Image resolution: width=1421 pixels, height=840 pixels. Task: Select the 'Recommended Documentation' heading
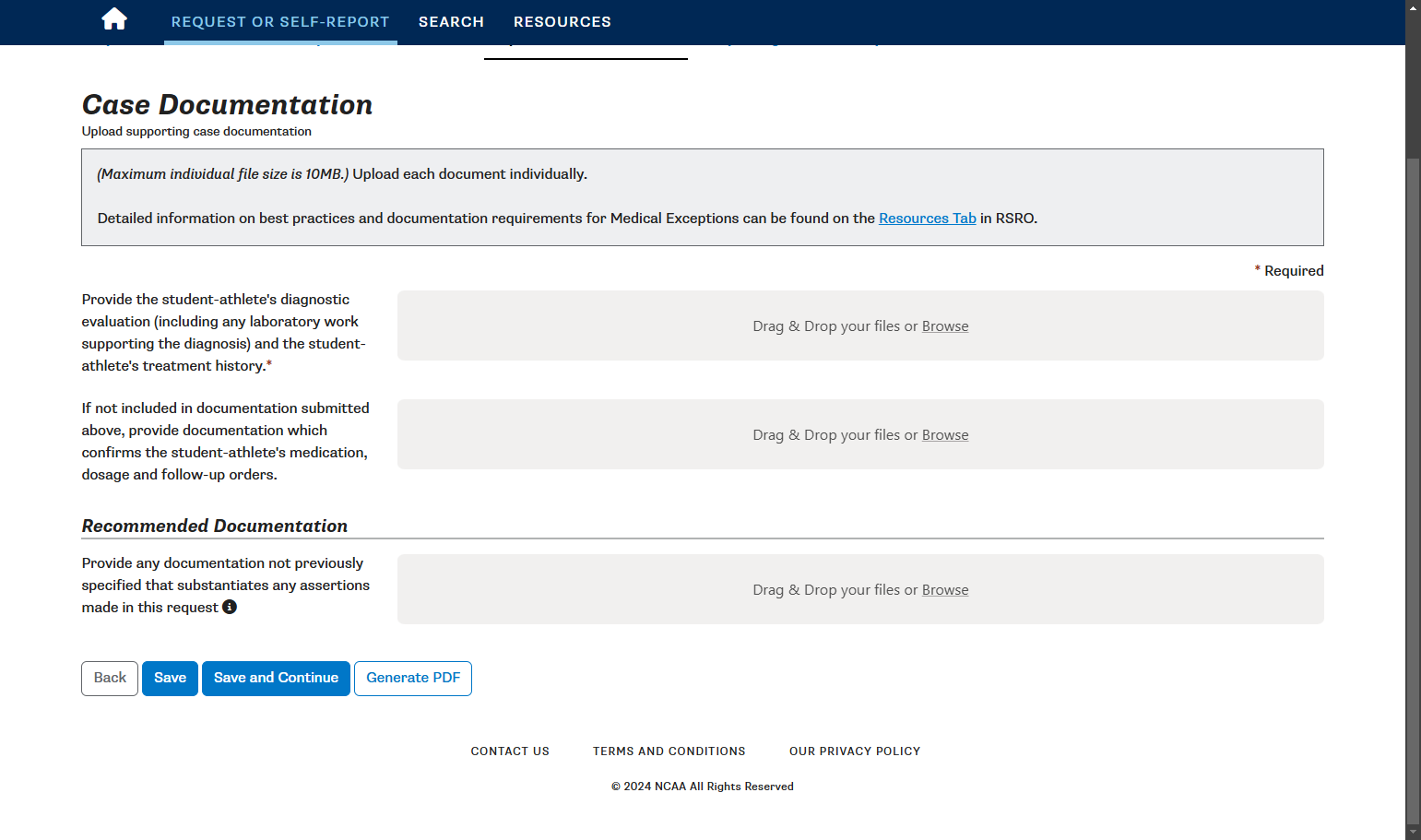click(215, 526)
